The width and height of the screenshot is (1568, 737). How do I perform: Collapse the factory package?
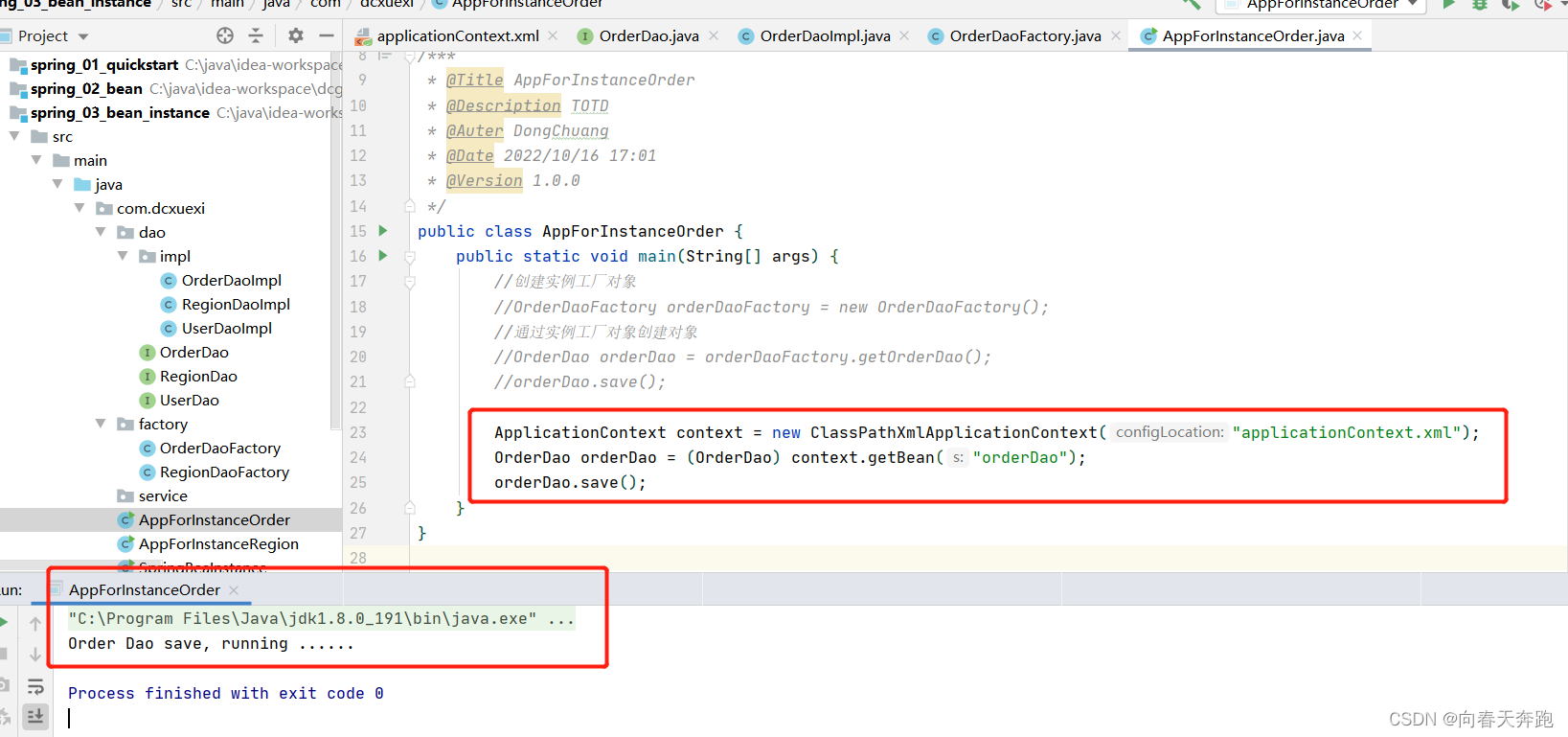tap(101, 425)
